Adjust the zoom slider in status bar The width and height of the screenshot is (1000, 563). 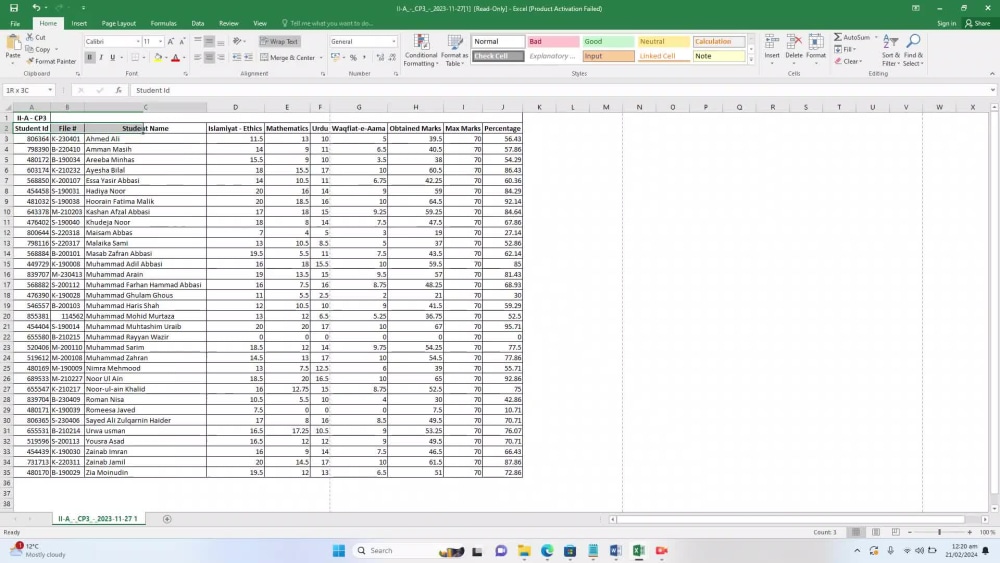point(939,532)
